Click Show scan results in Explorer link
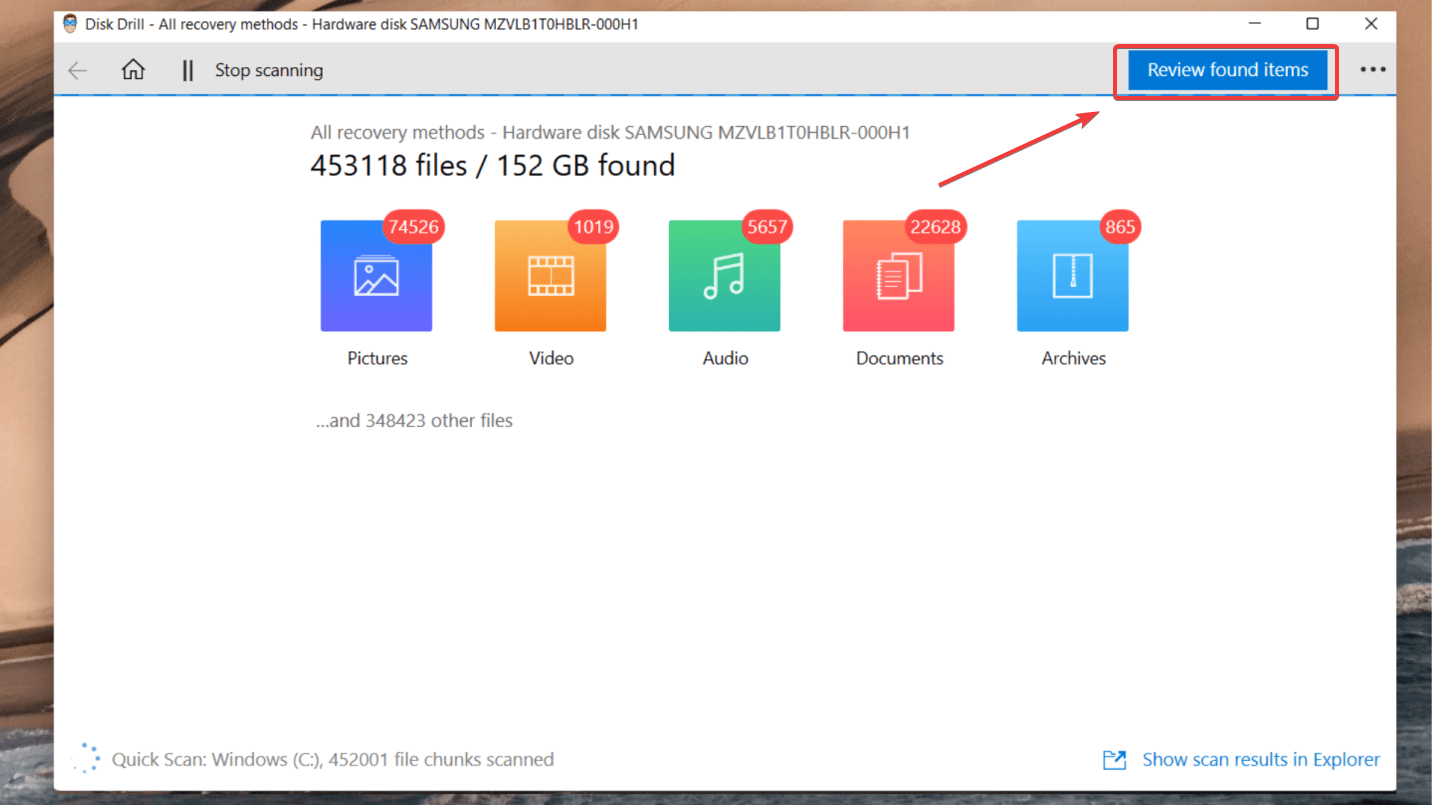Screen dimensions: 1432x805 pyautogui.click(x=1261, y=760)
